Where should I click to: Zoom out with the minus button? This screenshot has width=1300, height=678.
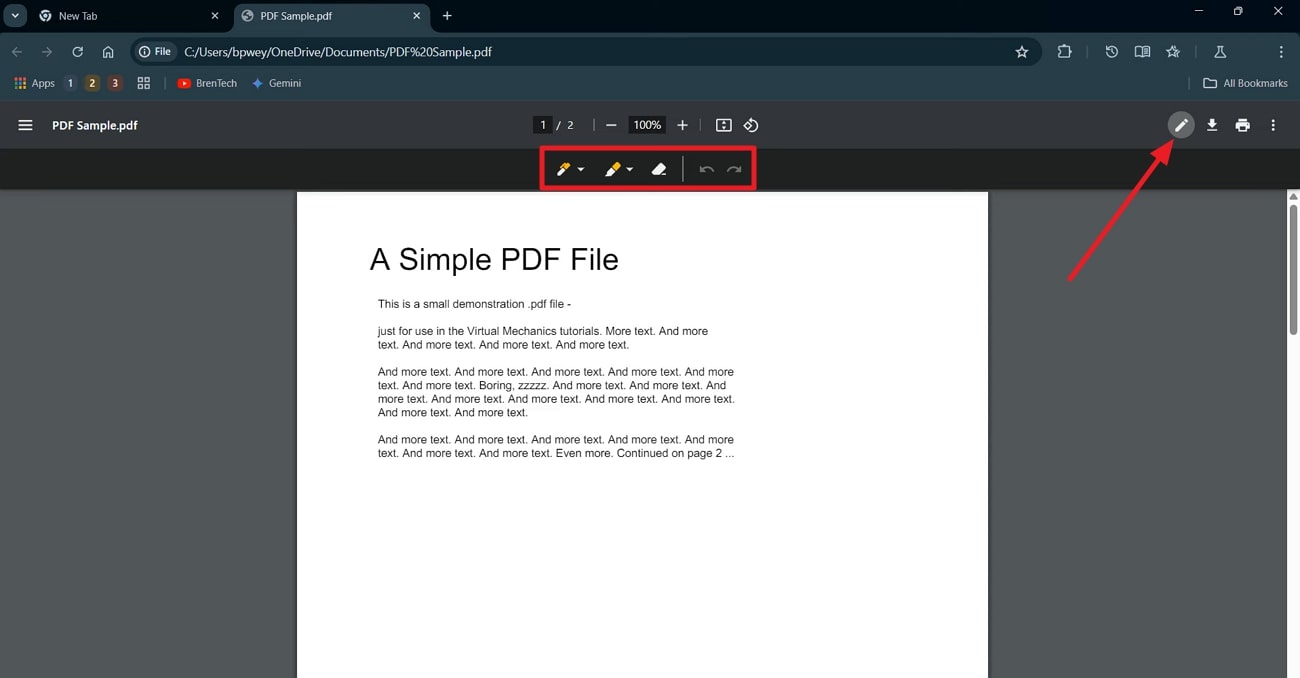click(611, 125)
